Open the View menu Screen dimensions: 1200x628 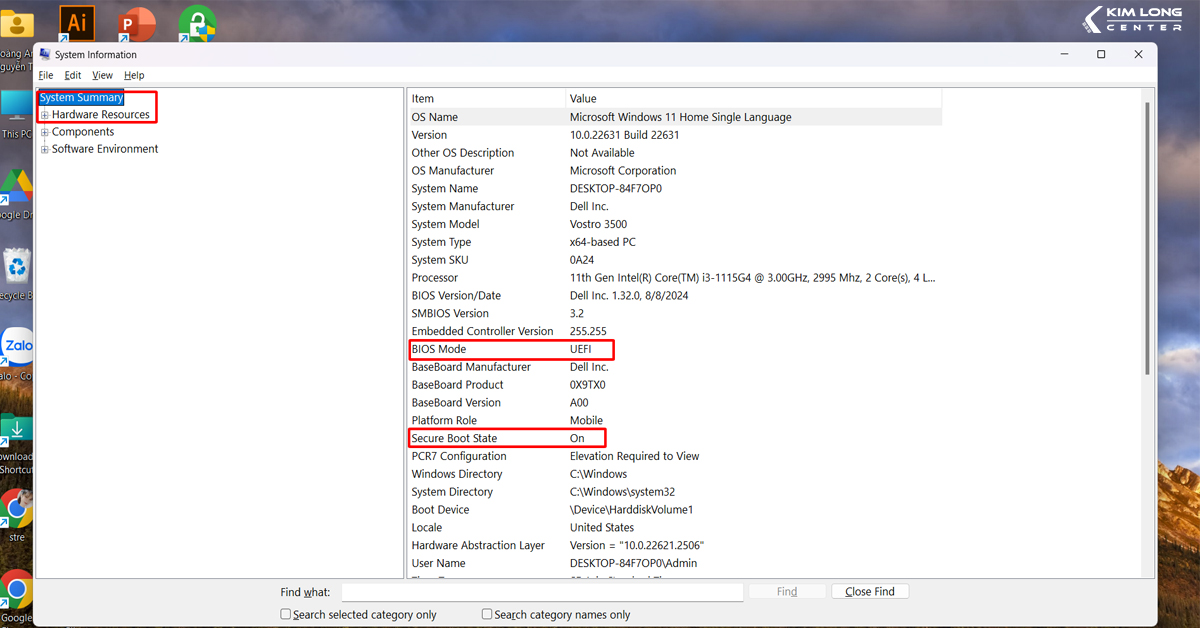point(102,75)
